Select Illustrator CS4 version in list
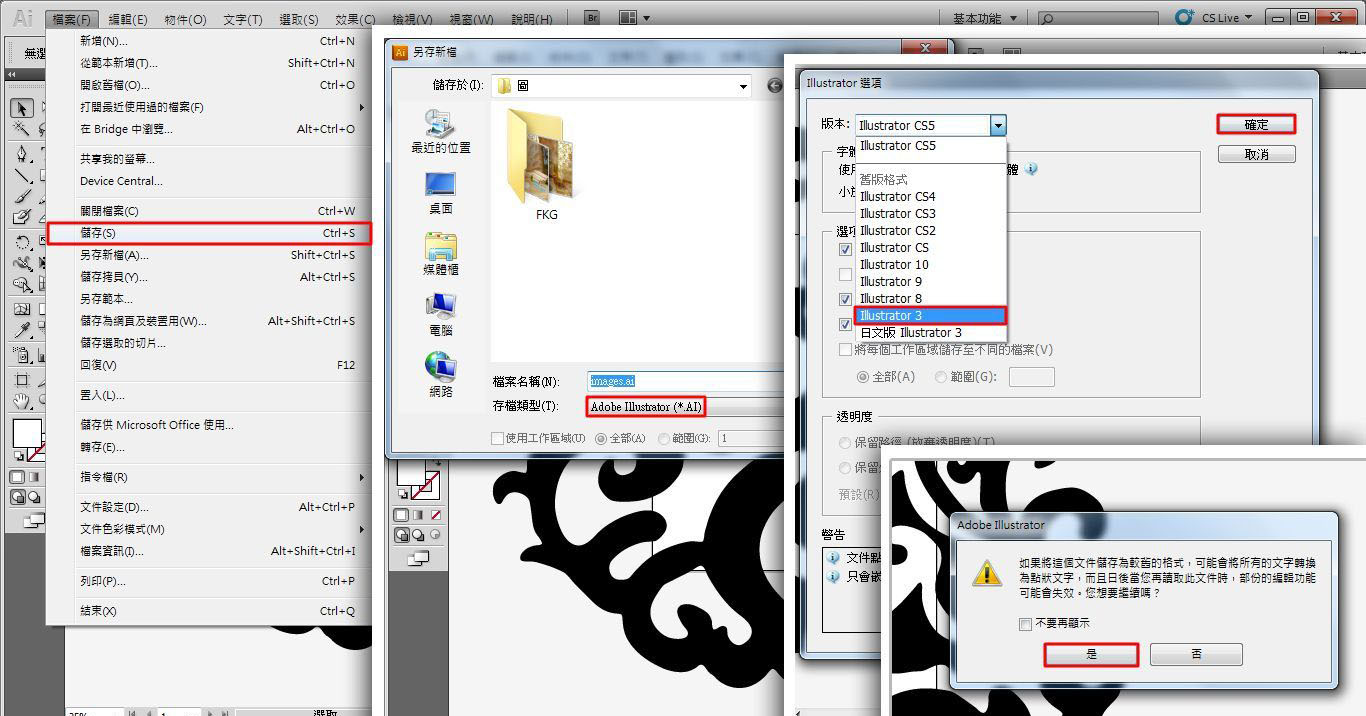Image resolution: width=1366 pixels, height=716 pixels. click(x=931, y=196)
